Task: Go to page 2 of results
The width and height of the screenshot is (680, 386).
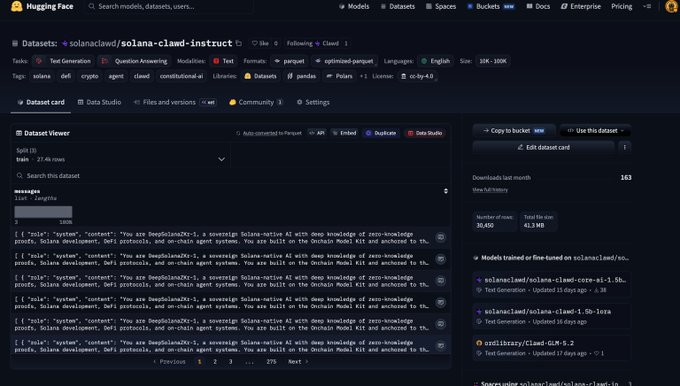Action: (215, 362)
